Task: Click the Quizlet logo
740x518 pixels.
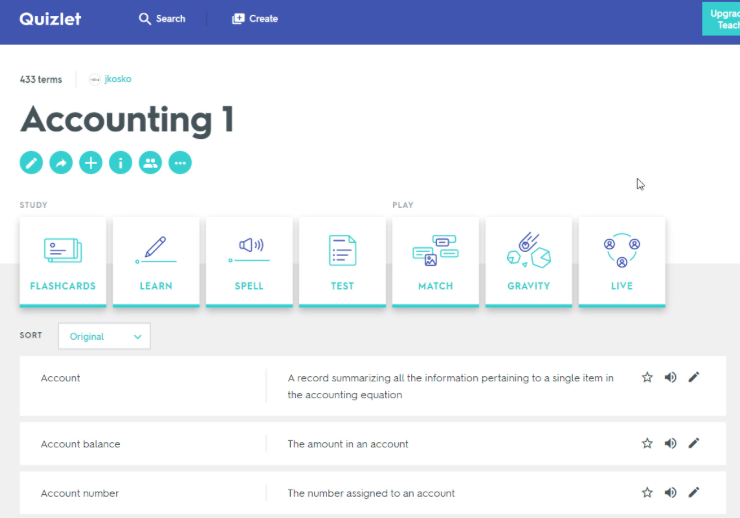Action: (50, 19)
